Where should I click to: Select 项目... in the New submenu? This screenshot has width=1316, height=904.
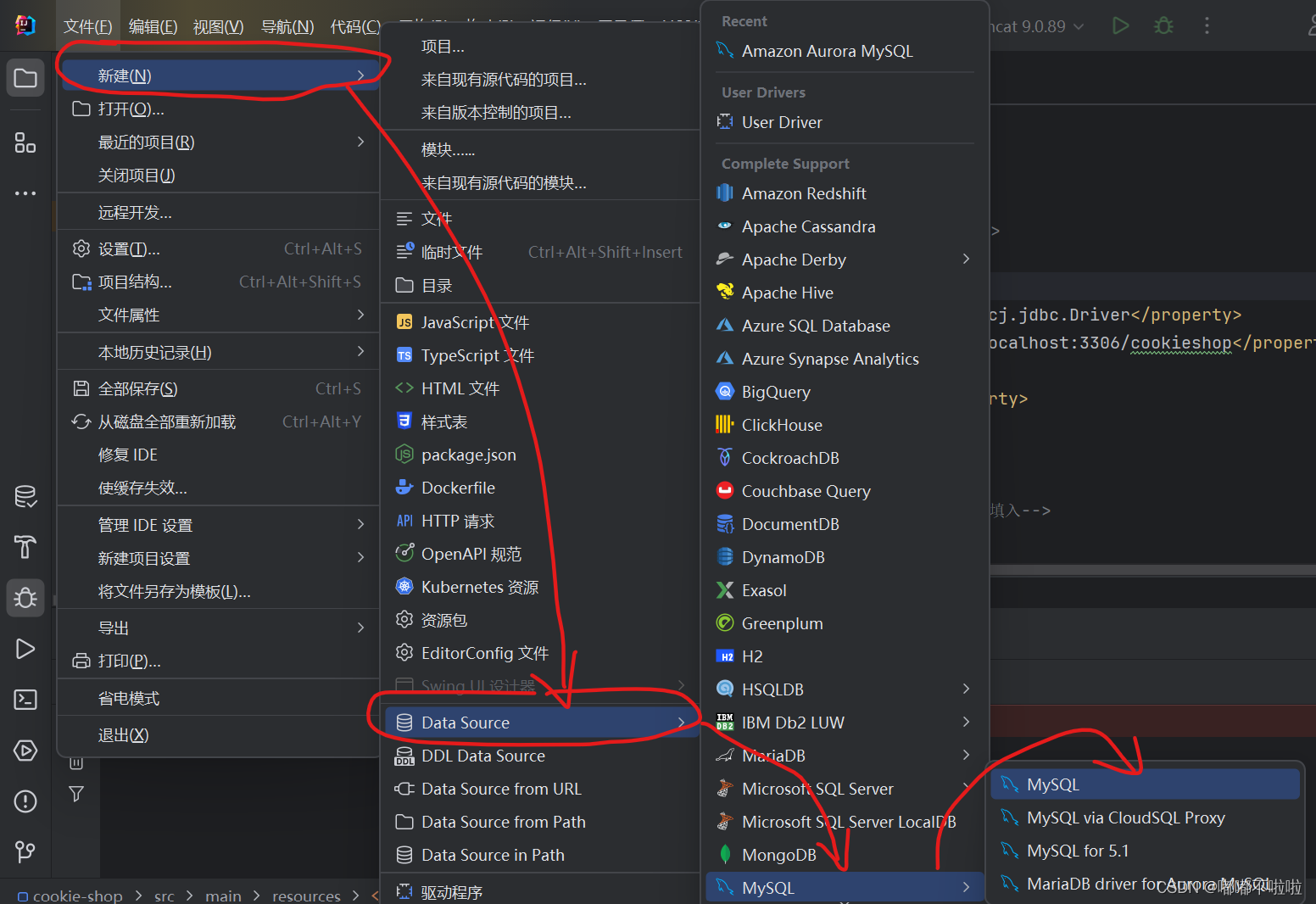540,47
